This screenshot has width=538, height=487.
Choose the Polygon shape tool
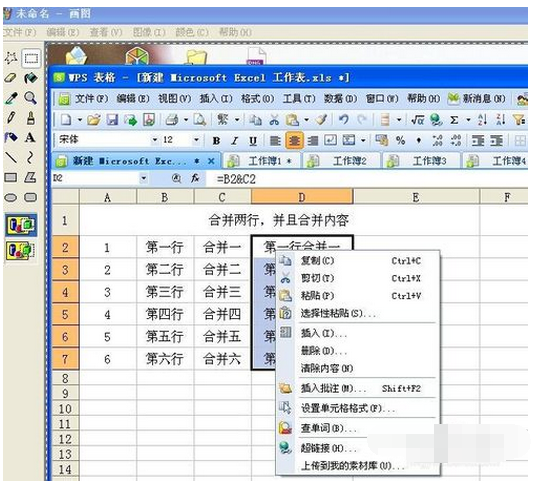pyautogui.click(x=31, y=177)
